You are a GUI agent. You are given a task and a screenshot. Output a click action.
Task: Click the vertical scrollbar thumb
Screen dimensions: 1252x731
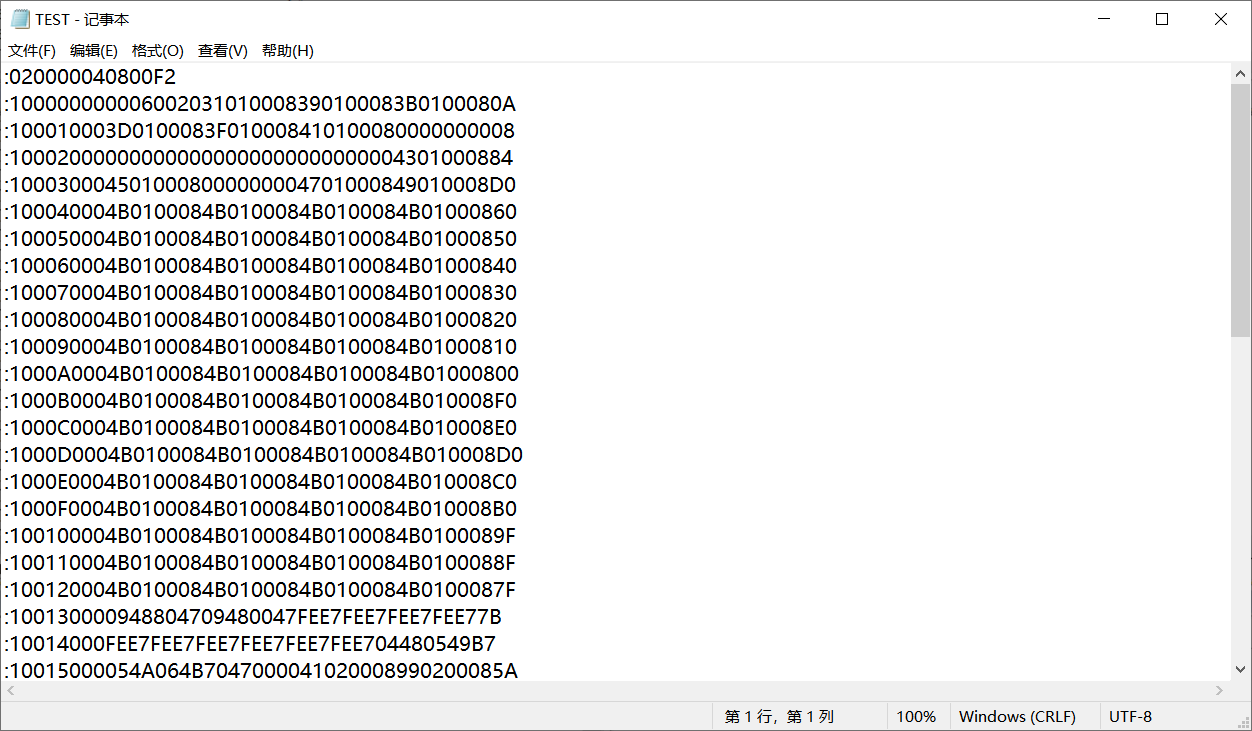coord(1240,211)
